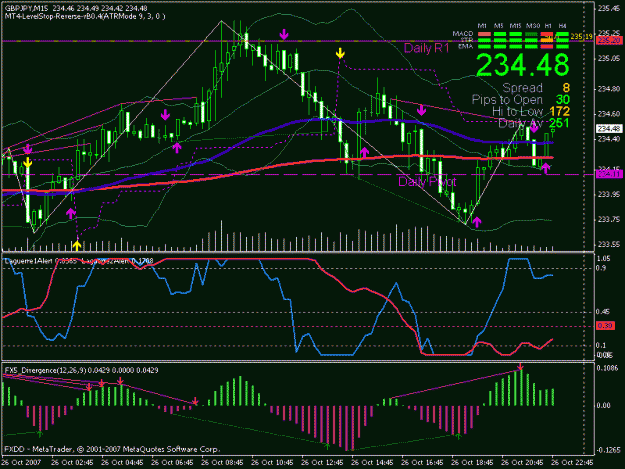
Task: Select the M15 timeframe column label
Action: (515, 26)
